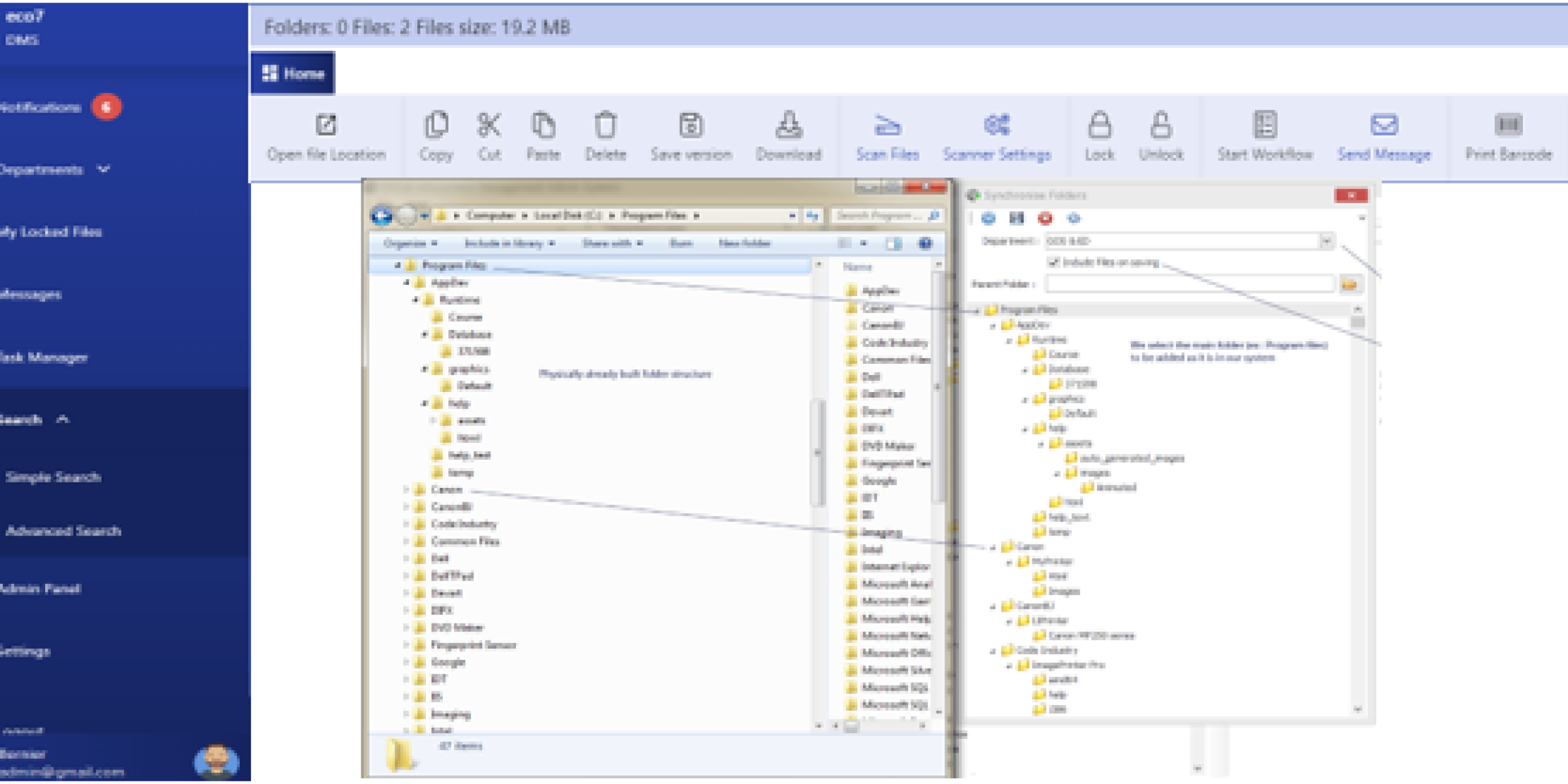This screenshot has height=784, width=1568.
Task: Open Task Manager in the sidebar
Action: point(43,357)
